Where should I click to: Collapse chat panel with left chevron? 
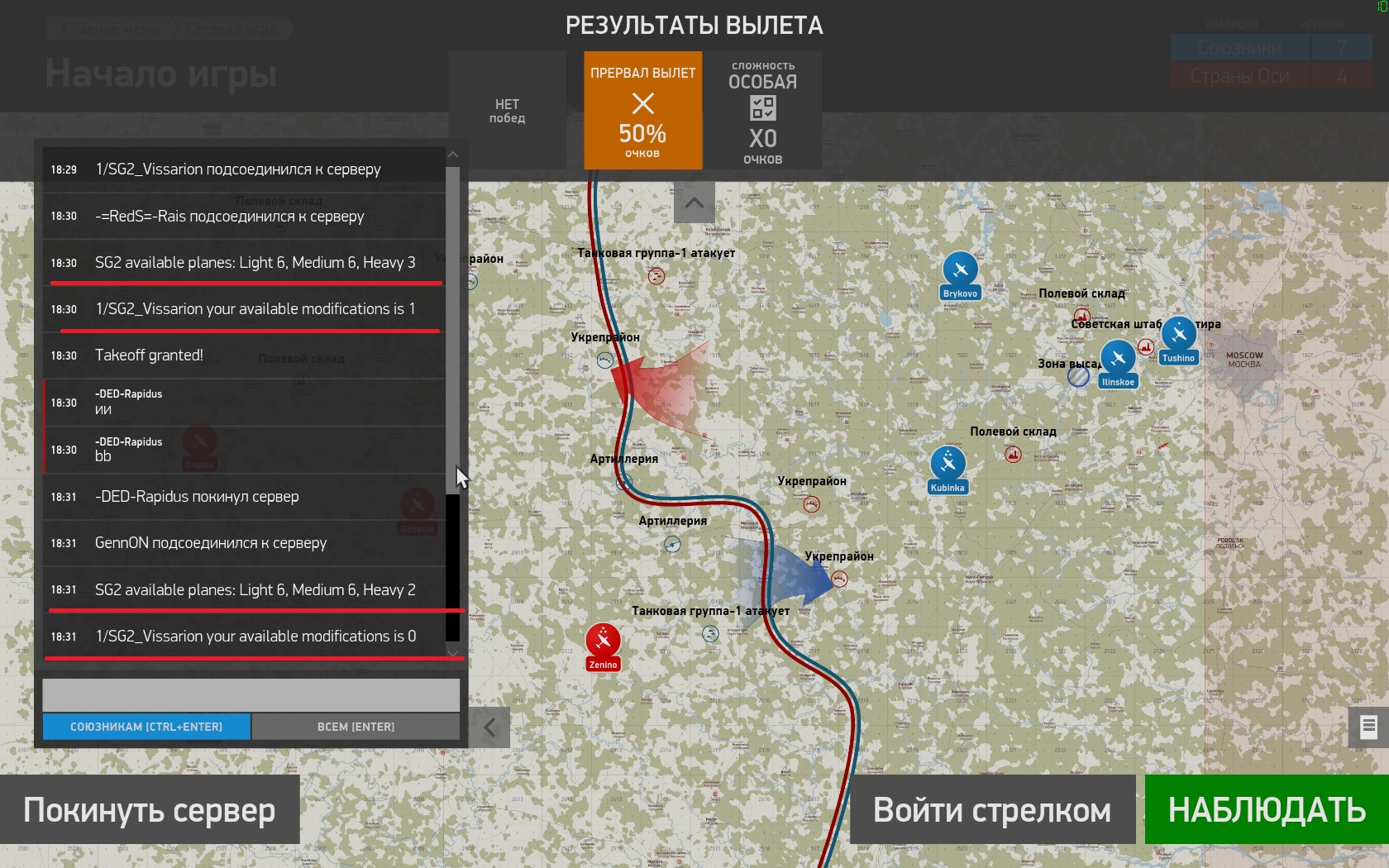tap(489, 727)
